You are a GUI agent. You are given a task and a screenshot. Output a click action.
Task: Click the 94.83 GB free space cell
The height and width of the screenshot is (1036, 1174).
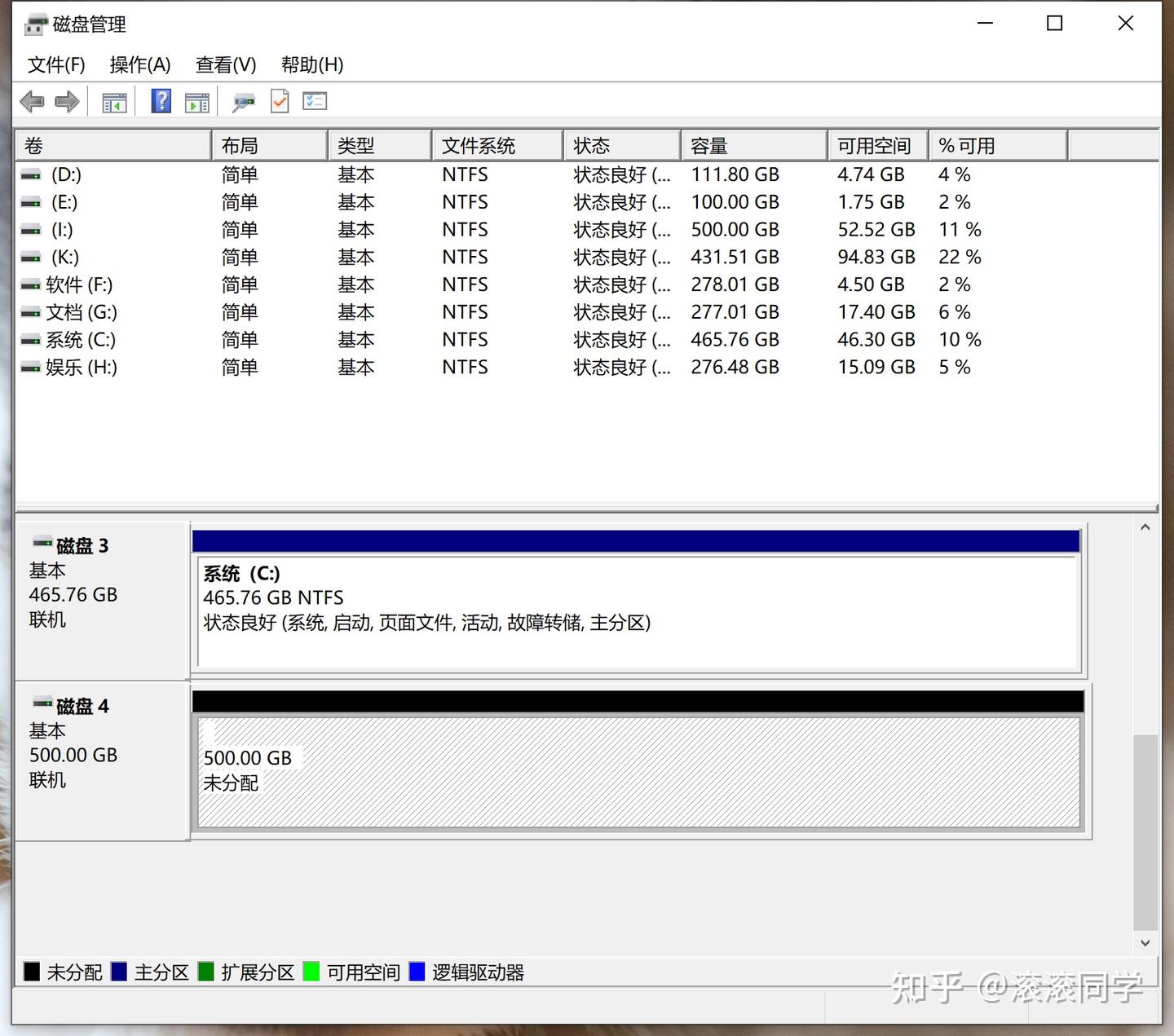pos(876,258)
